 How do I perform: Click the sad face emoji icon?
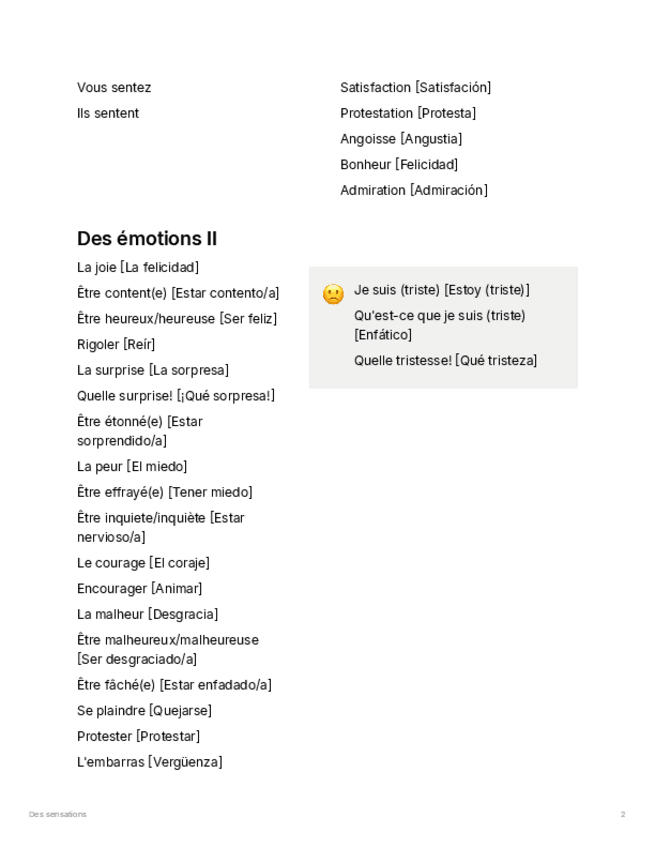click(333, 294)
